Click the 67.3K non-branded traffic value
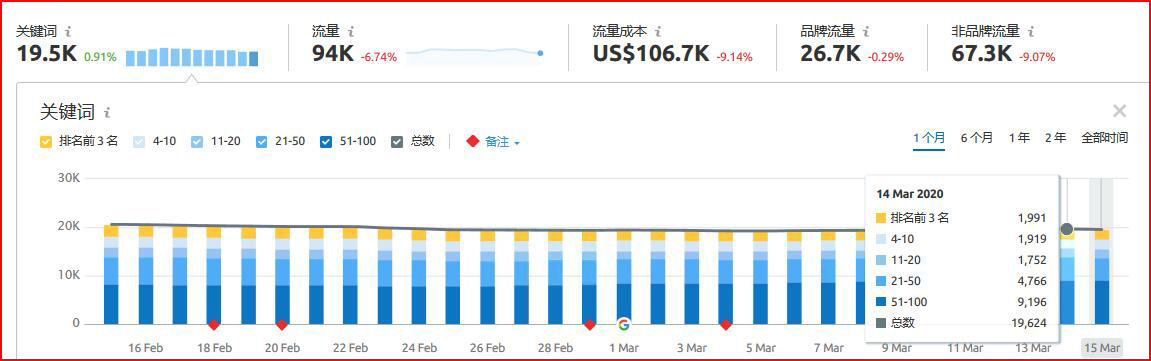The height and width of the screenshot is (361, 1151). pos(982,54)
